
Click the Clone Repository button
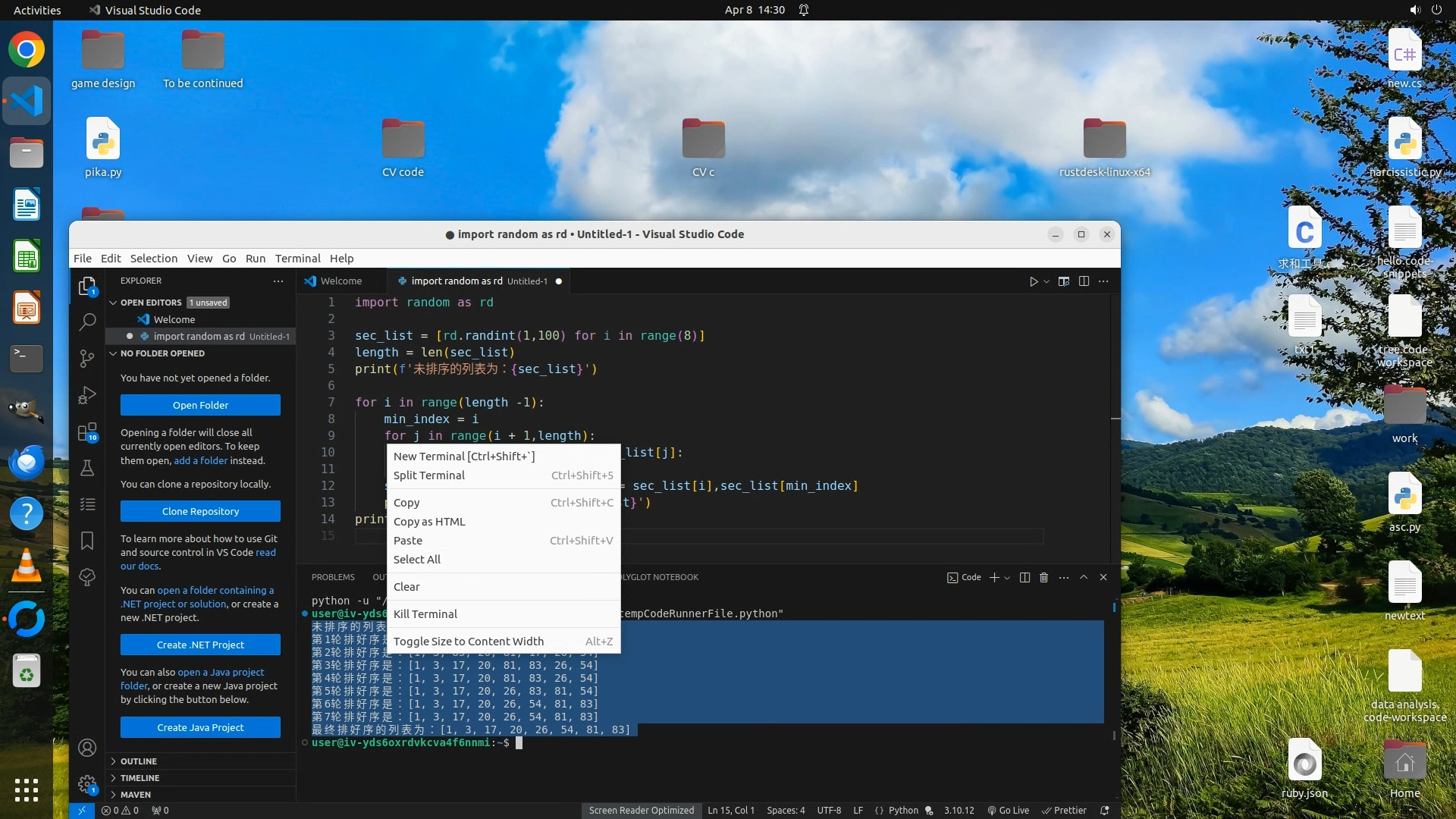200,511
